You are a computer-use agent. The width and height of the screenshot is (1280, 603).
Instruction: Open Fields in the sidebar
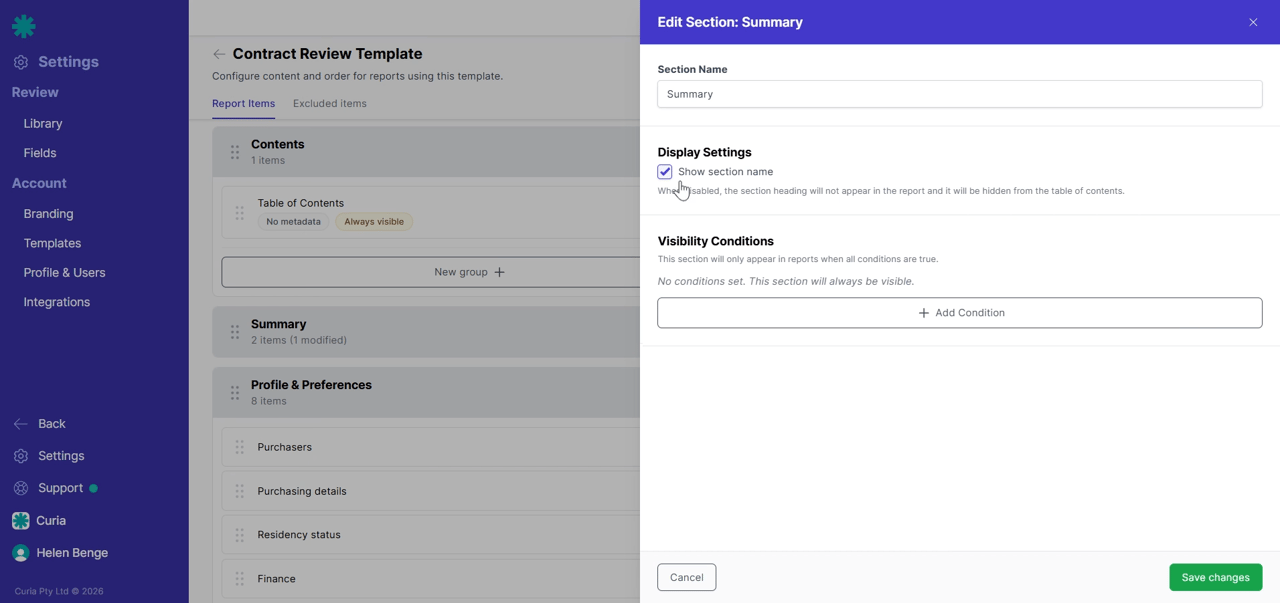40,153
